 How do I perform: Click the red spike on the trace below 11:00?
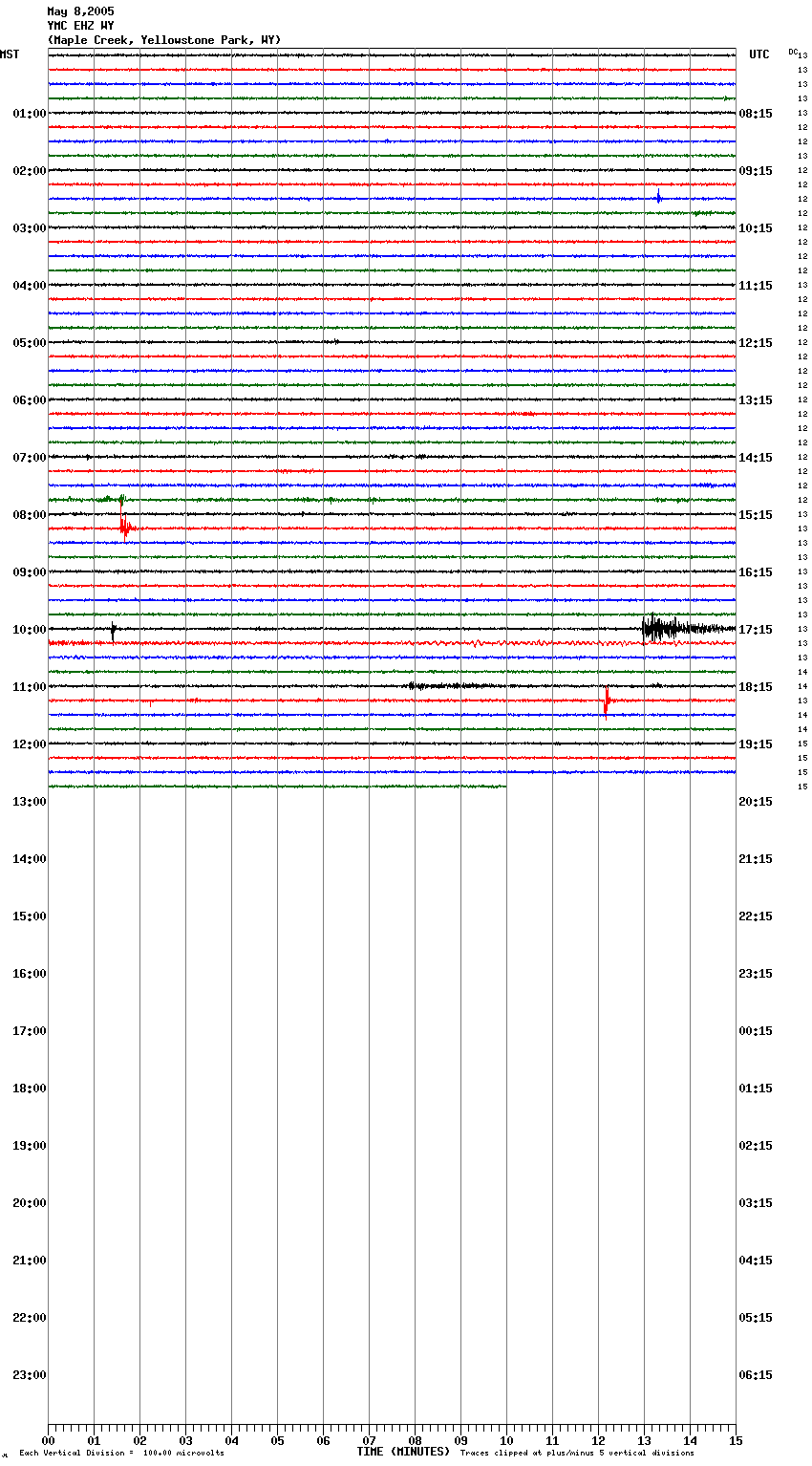[607, 701]
